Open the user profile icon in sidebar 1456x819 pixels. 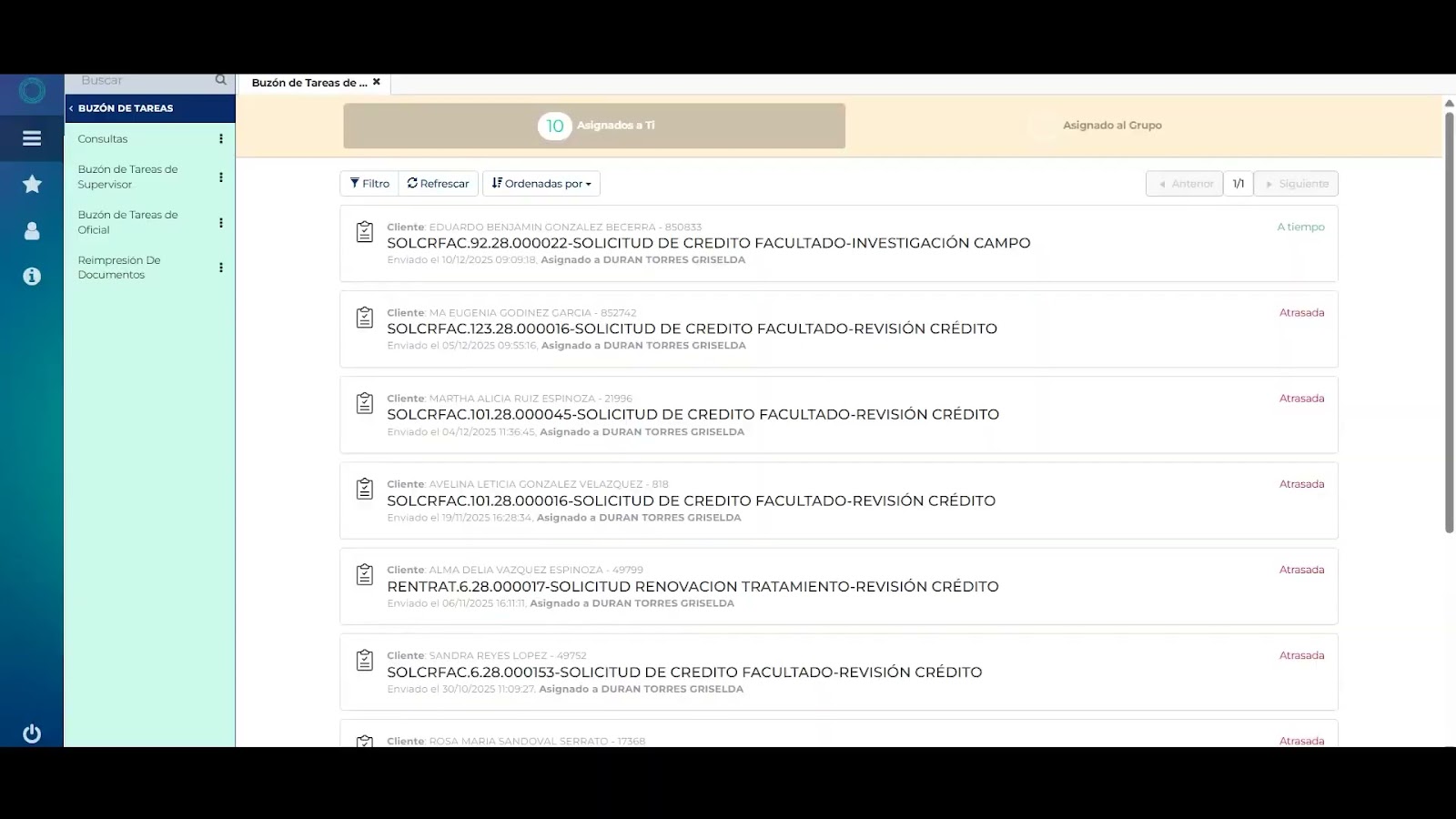tap(31, 230)
